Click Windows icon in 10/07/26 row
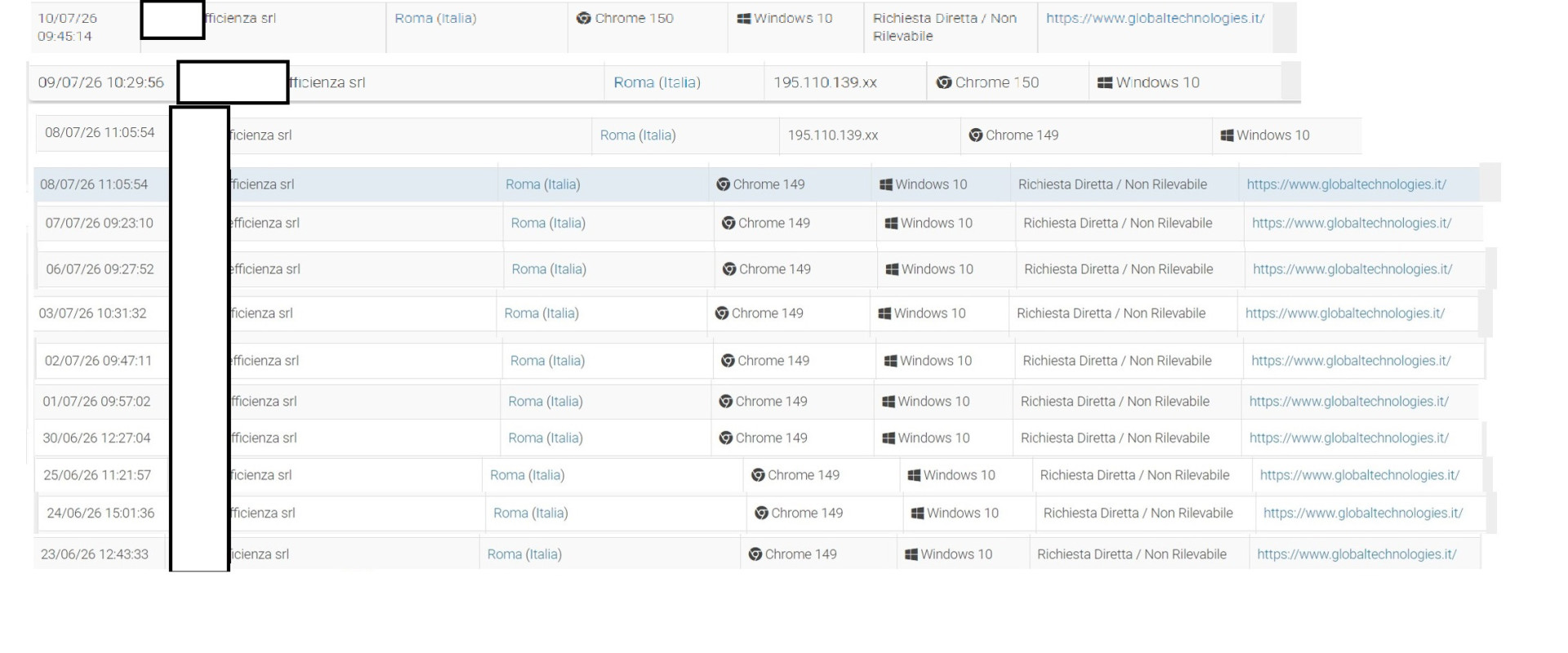 (x=743, y=18)
